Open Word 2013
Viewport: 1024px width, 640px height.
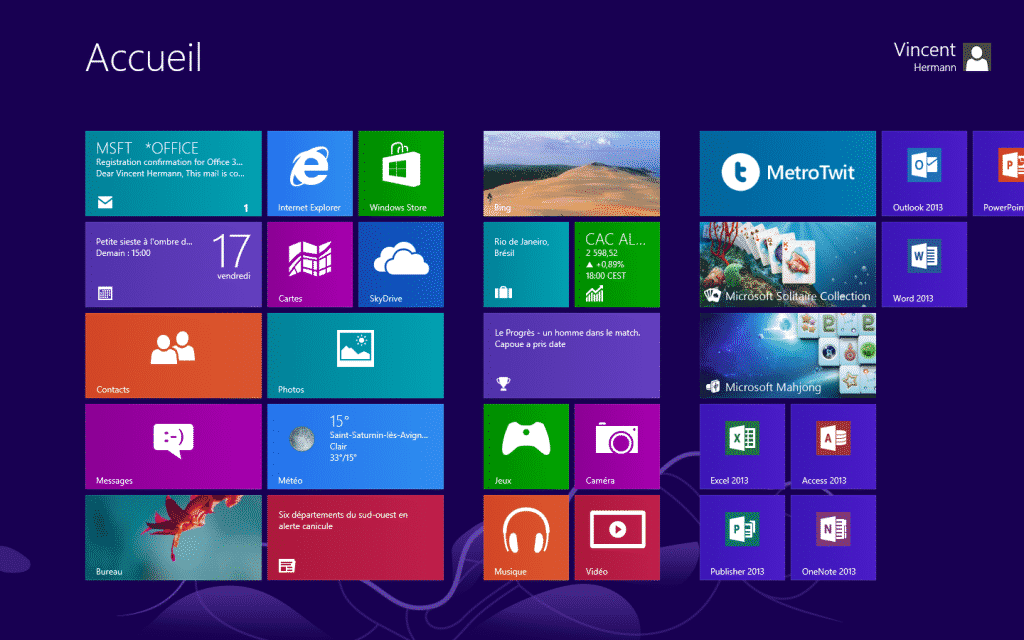click(x=923, y=264)
